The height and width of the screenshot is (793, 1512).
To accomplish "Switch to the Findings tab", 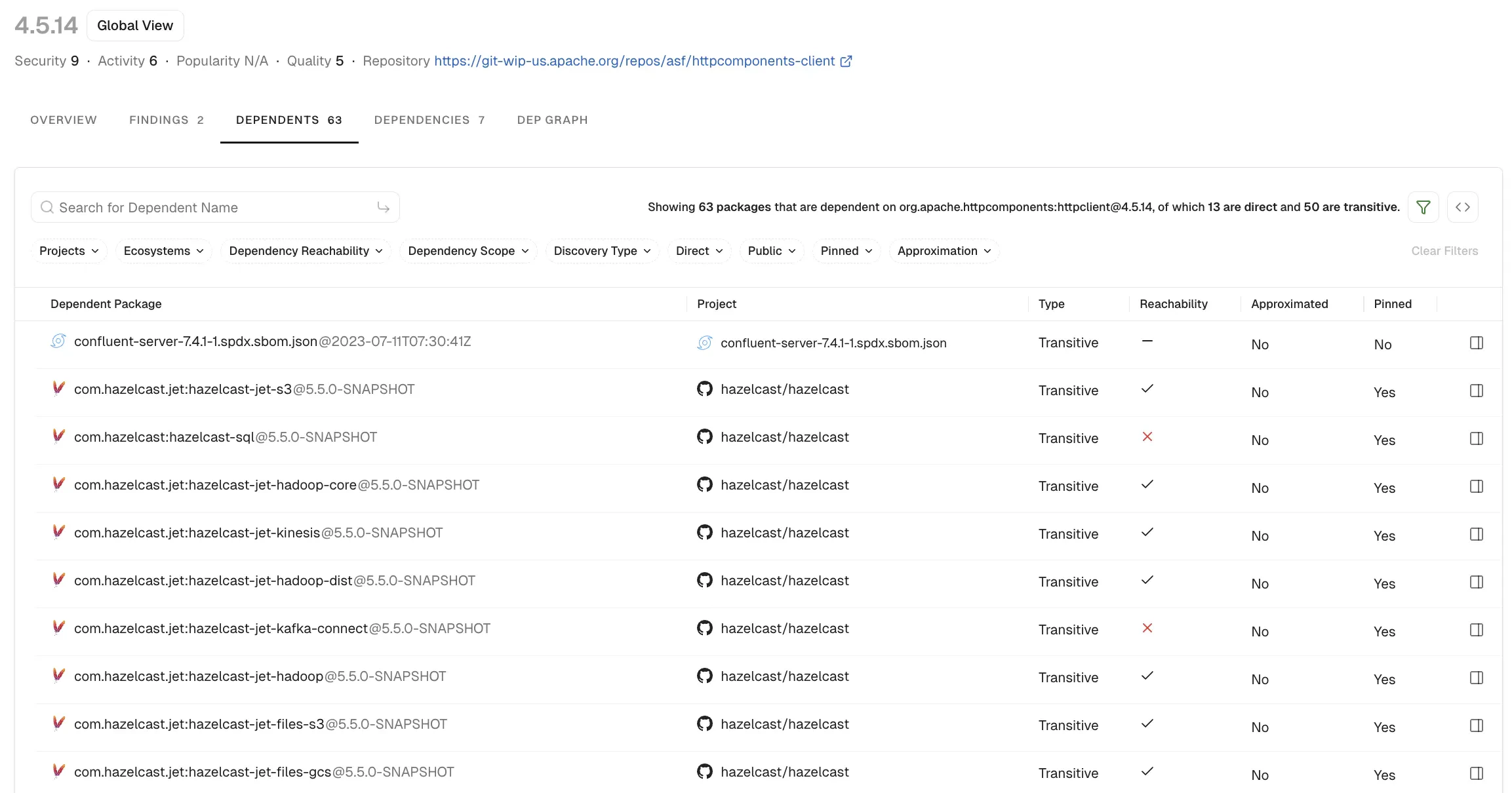I will pyautogui.click(x=167, y=120).
